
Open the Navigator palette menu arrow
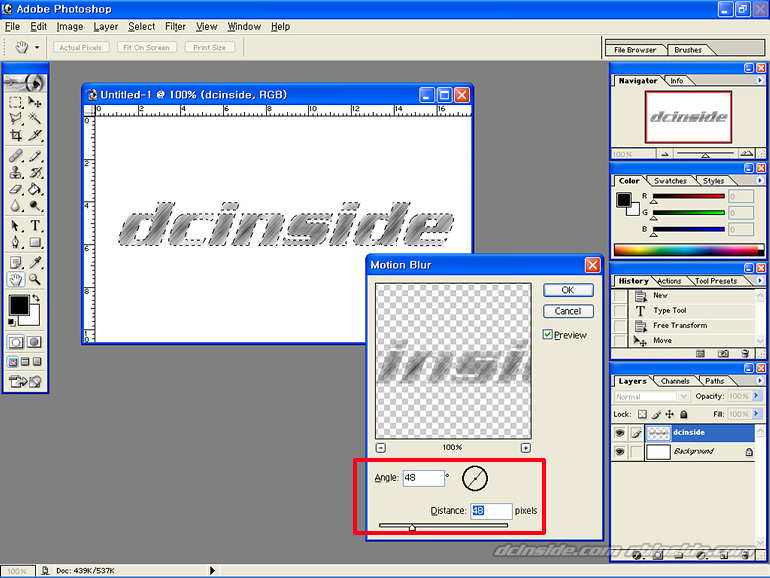(x=759, y=80)
